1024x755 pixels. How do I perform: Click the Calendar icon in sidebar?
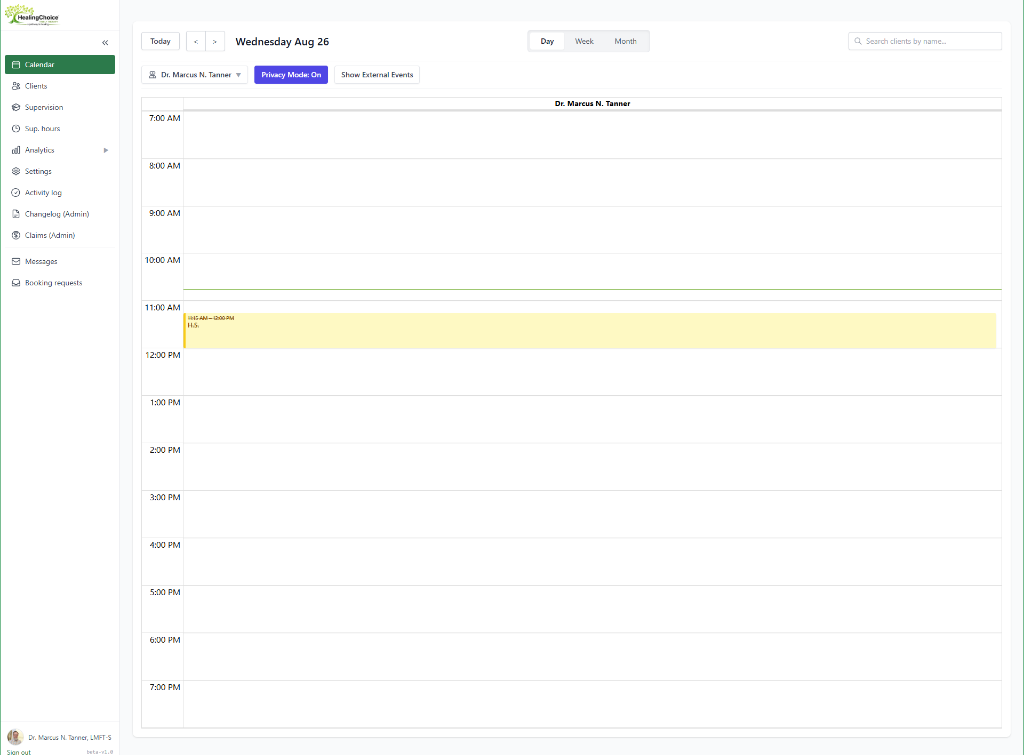16,65
